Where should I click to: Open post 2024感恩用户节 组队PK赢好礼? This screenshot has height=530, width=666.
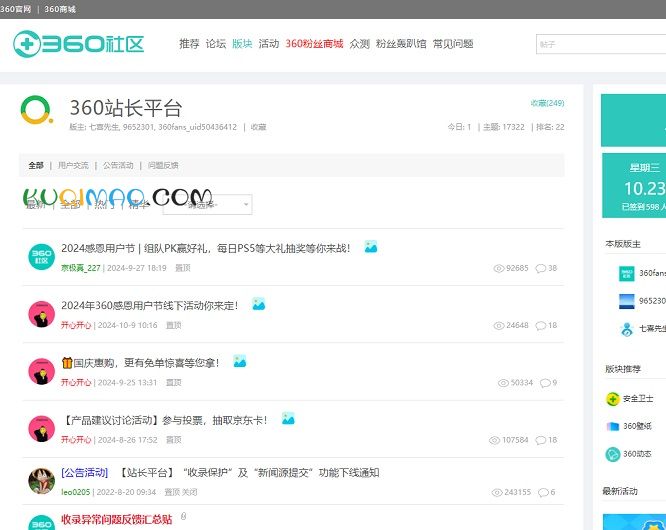coord(206,248)
